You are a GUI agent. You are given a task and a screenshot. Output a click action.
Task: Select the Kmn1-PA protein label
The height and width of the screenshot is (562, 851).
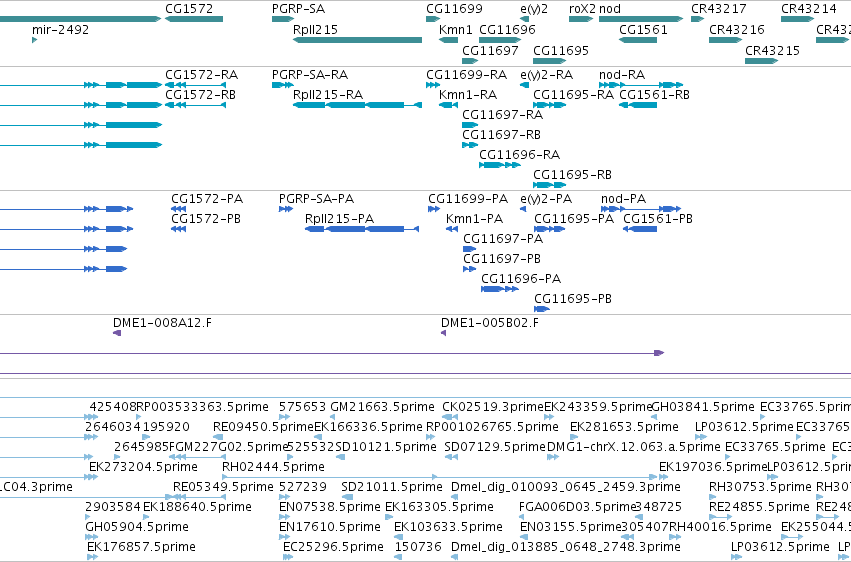pos(474,219)
